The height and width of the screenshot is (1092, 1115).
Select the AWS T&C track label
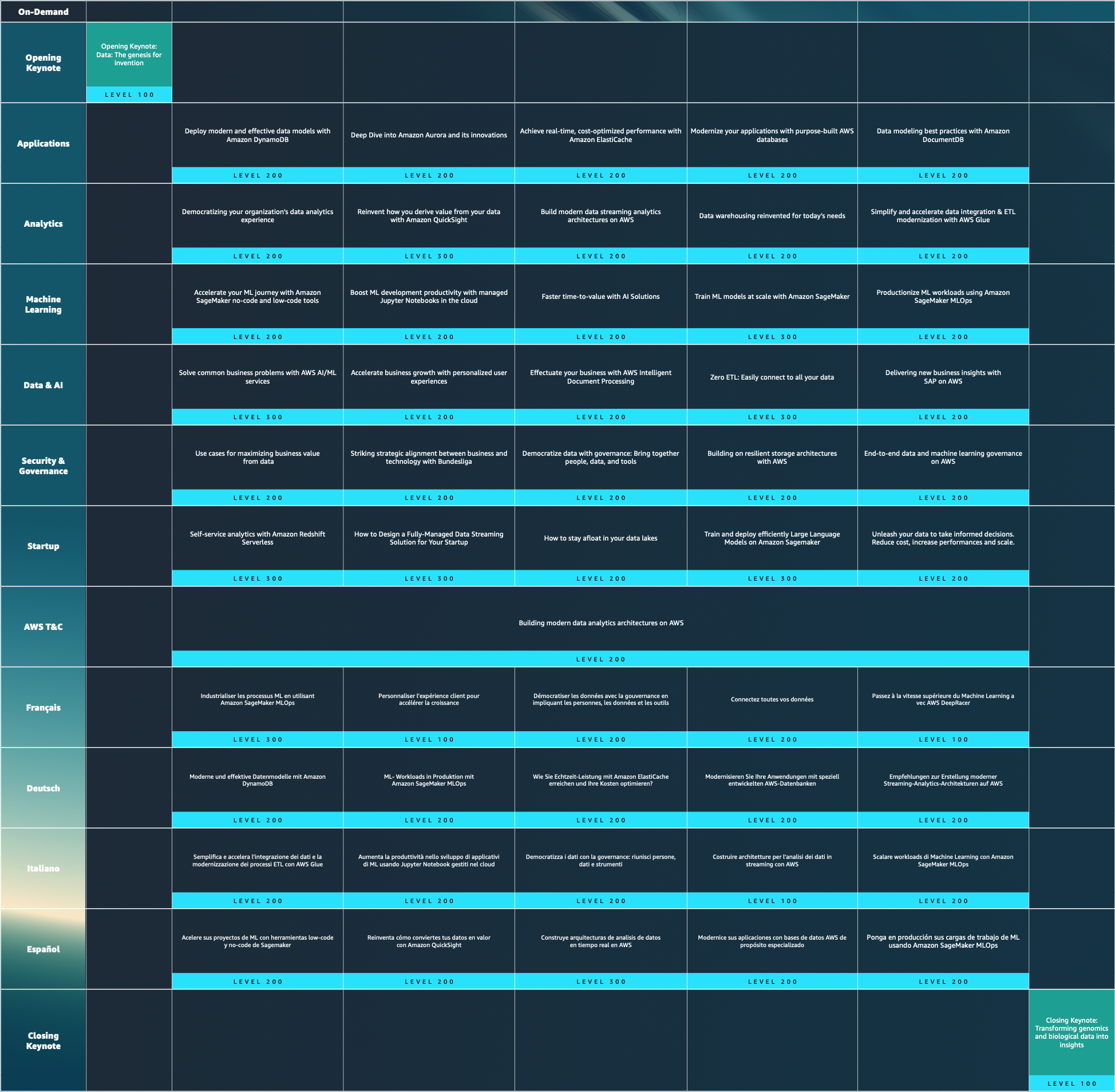(43, 627)
